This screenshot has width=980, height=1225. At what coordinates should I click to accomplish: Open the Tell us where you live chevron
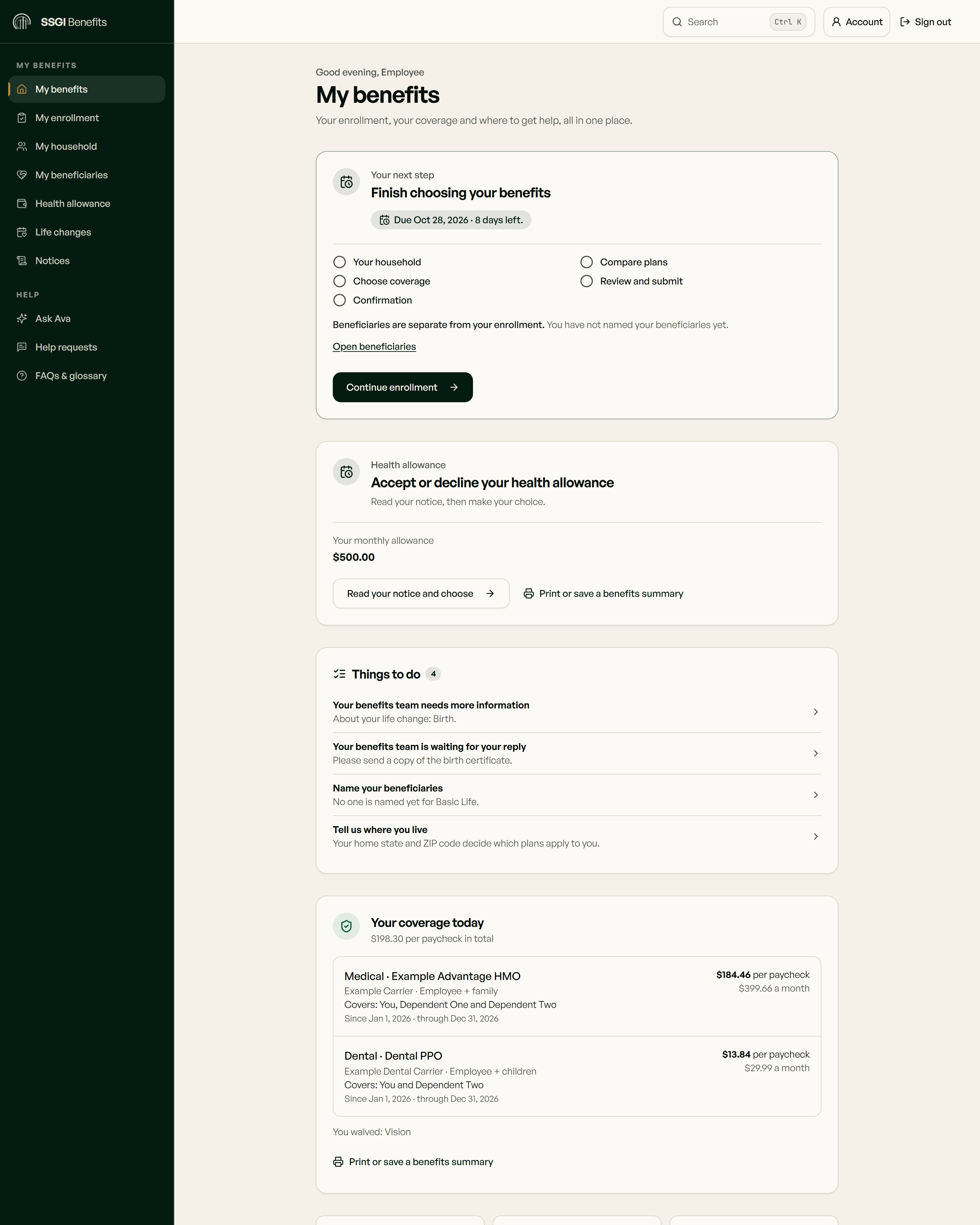816,836
